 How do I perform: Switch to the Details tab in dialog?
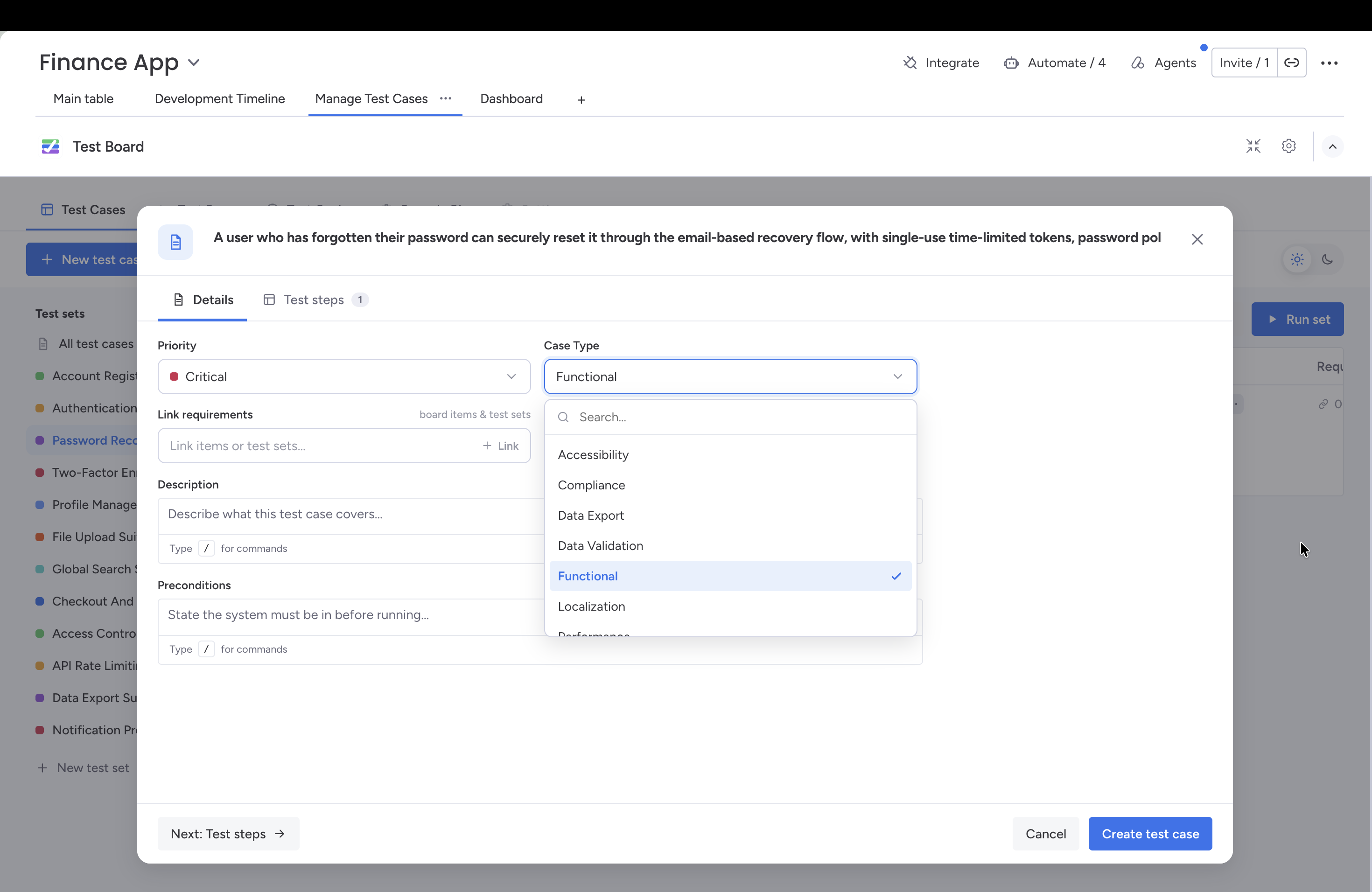(203, 300)
